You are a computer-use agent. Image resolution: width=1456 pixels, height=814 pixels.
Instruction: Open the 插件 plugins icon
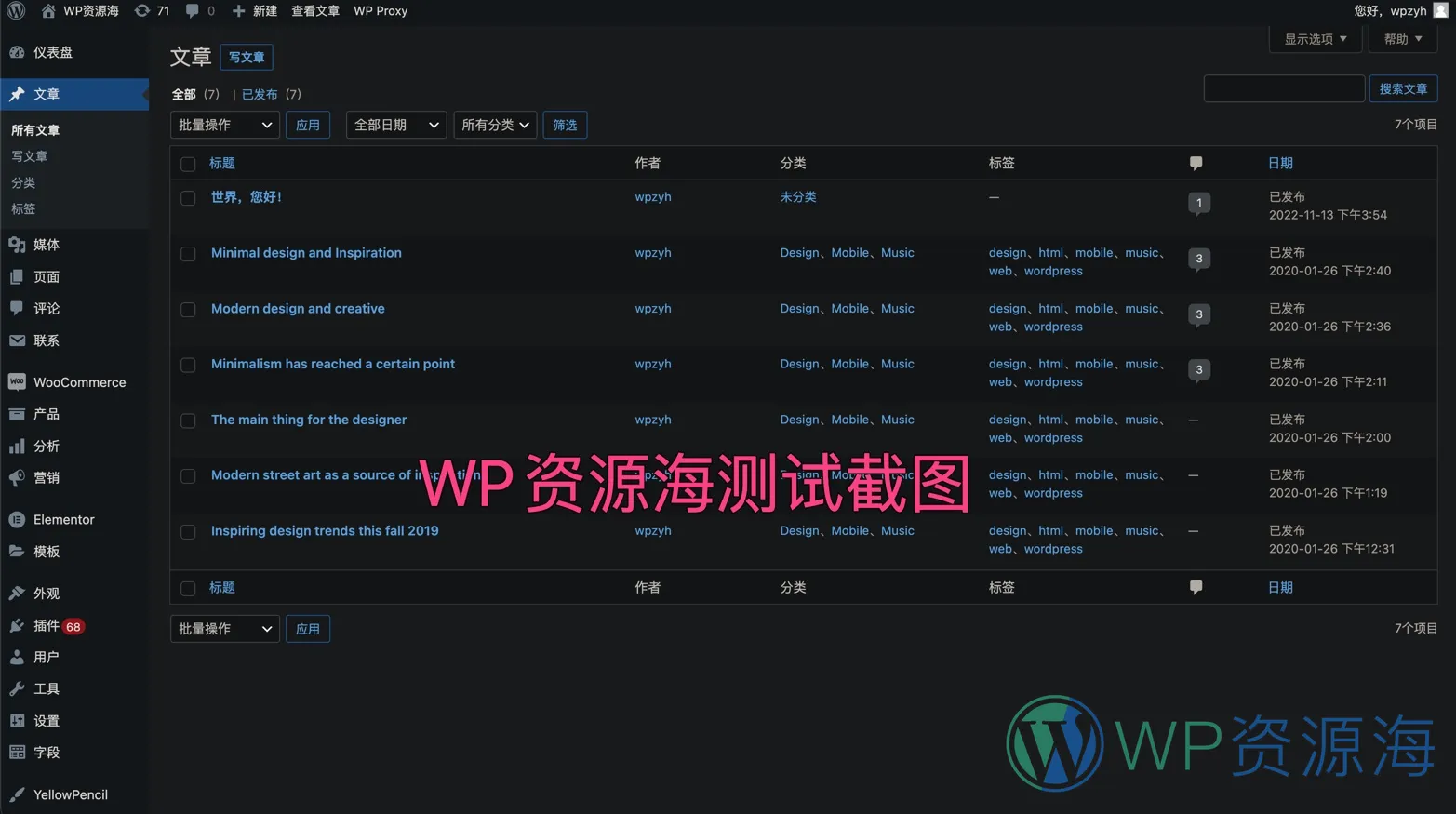pyautogui.click(x=17, y=626)
